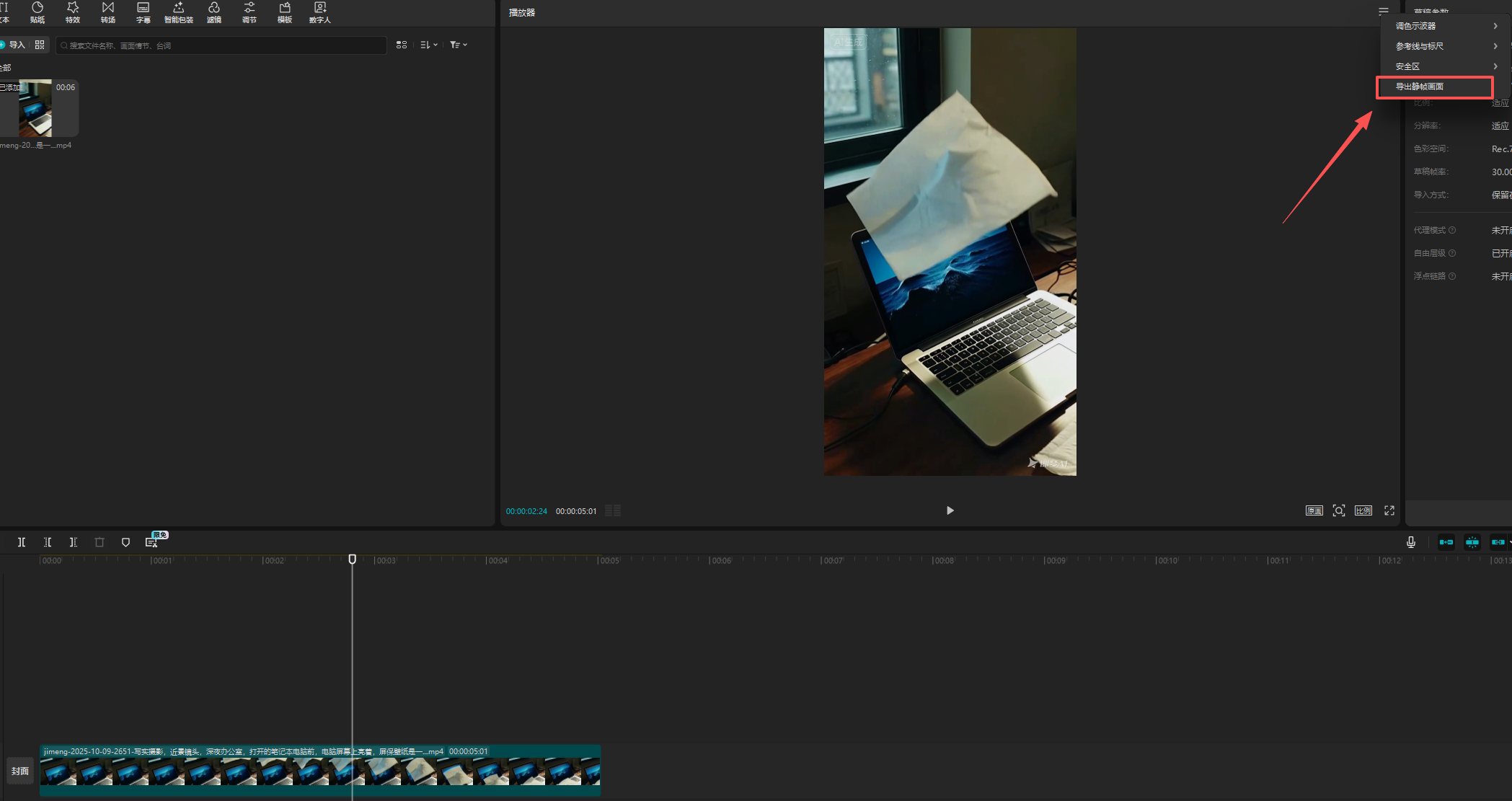Toggle the main track magnet button
Screen dimensions: 1512x801
1446,542
